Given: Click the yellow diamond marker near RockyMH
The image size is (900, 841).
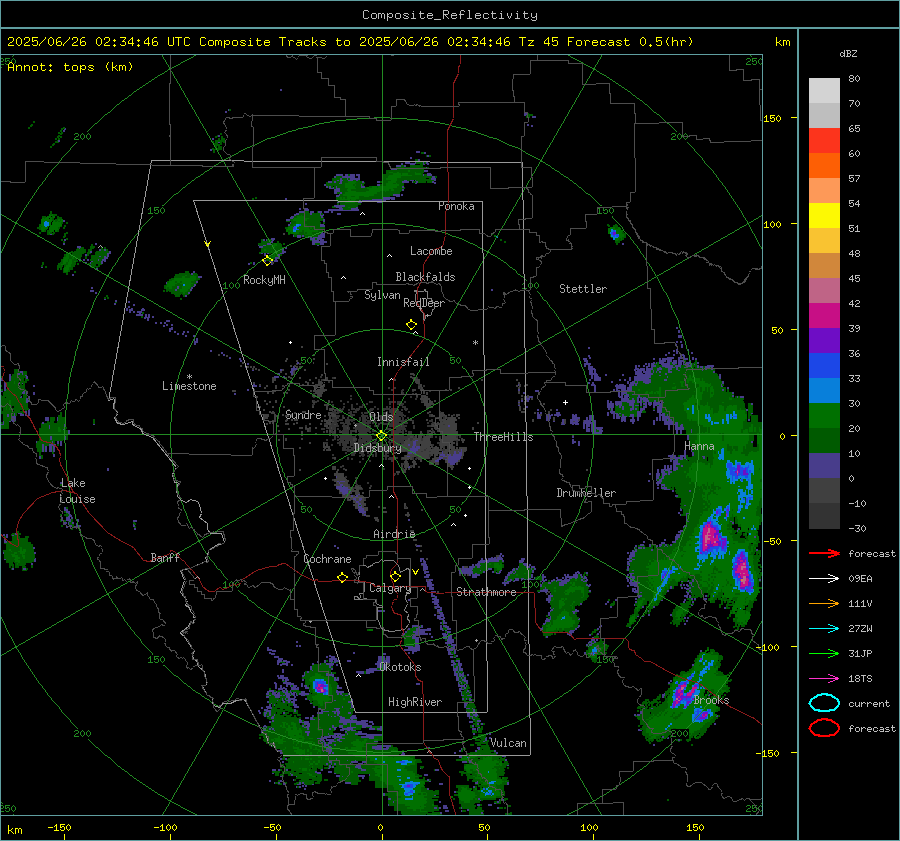Looking at the screenshot, I should pyautogui.click(x=267, y=260).
